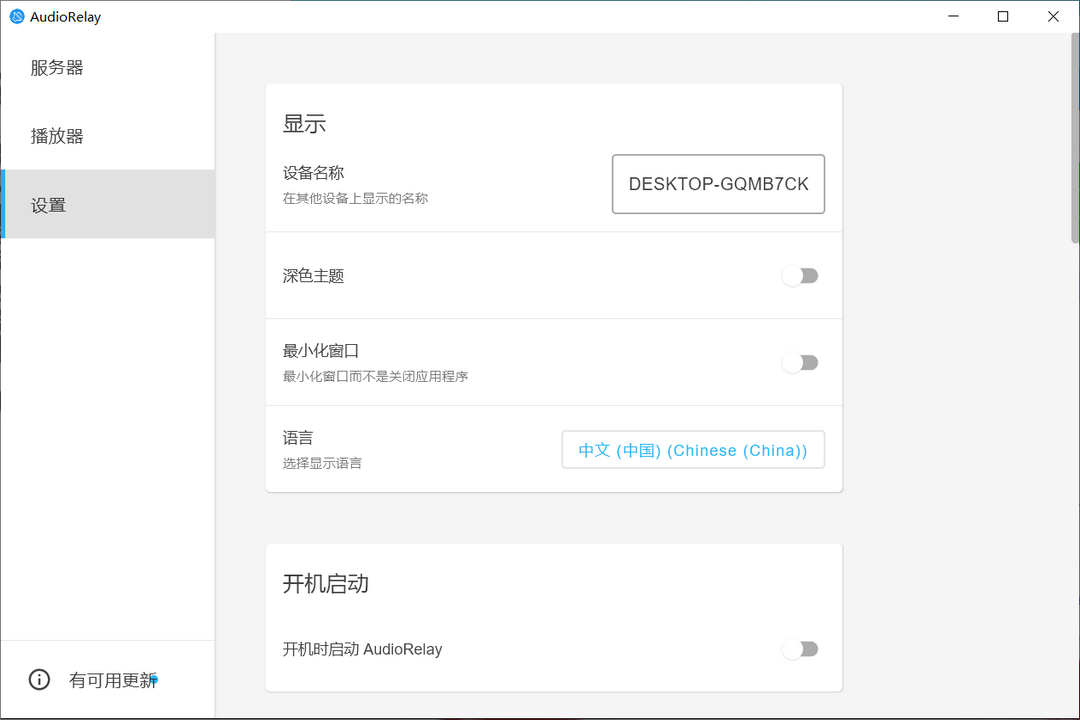Click the AudioRelay title text
This screenshot has width=1080, height=720.
[x=64, y=16]
